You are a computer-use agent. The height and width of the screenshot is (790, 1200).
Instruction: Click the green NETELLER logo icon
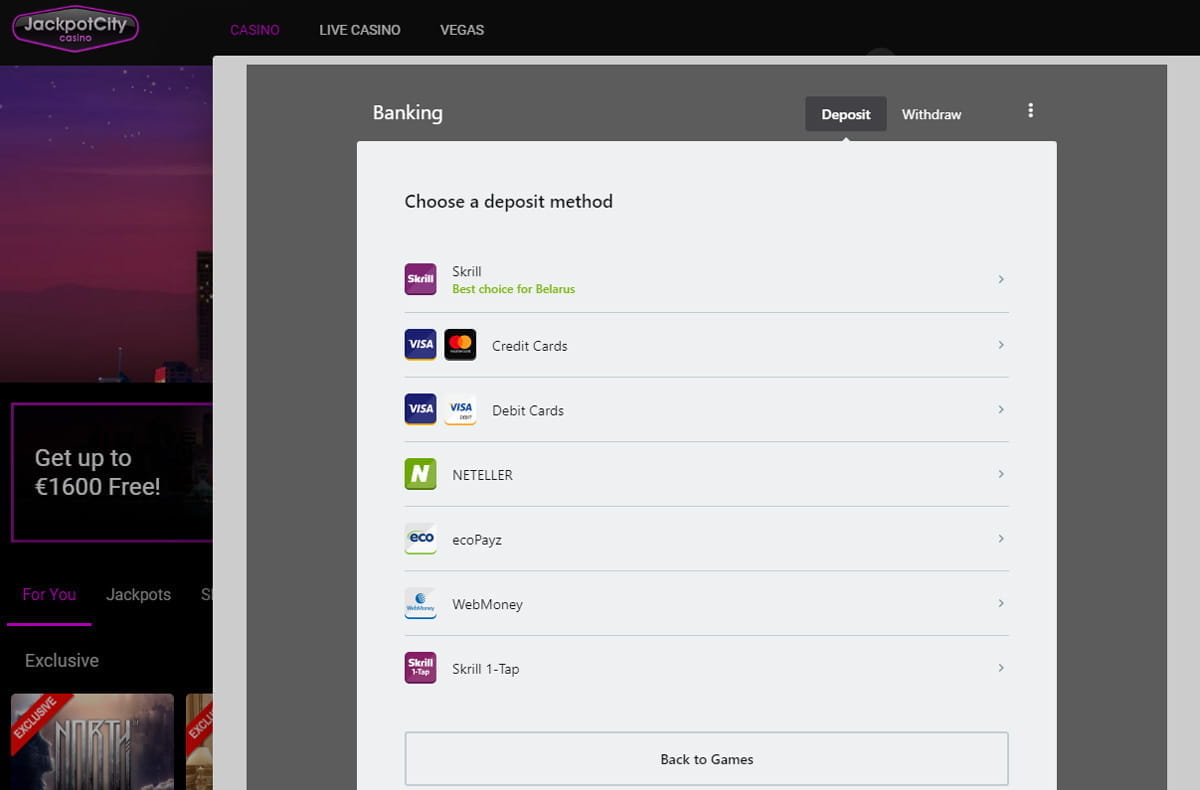420,474
